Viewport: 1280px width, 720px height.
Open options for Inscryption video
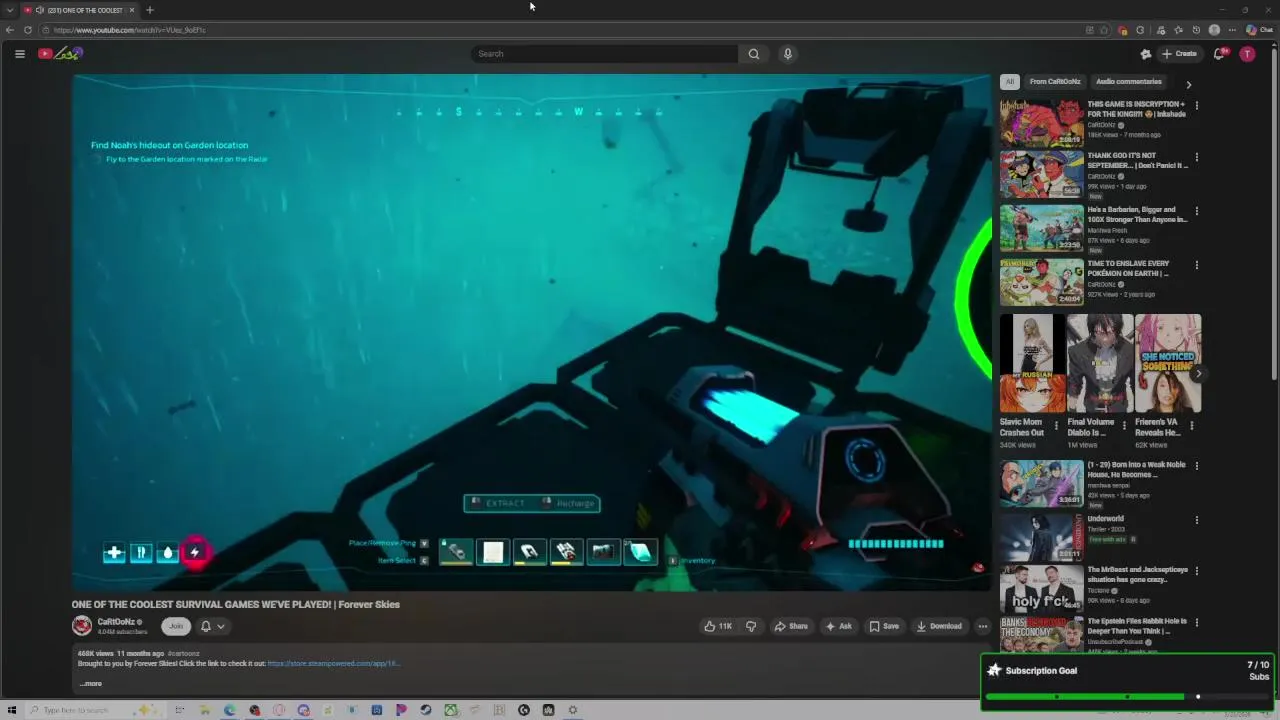click(1196, 105)
